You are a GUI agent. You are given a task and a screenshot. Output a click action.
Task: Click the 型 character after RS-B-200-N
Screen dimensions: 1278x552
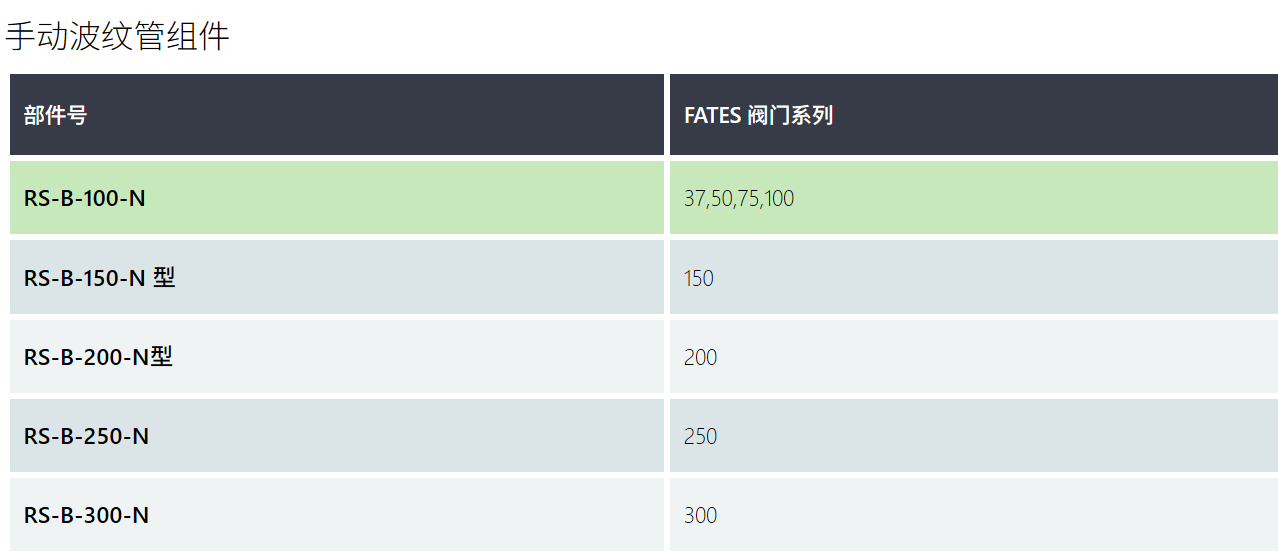(162, 356)
